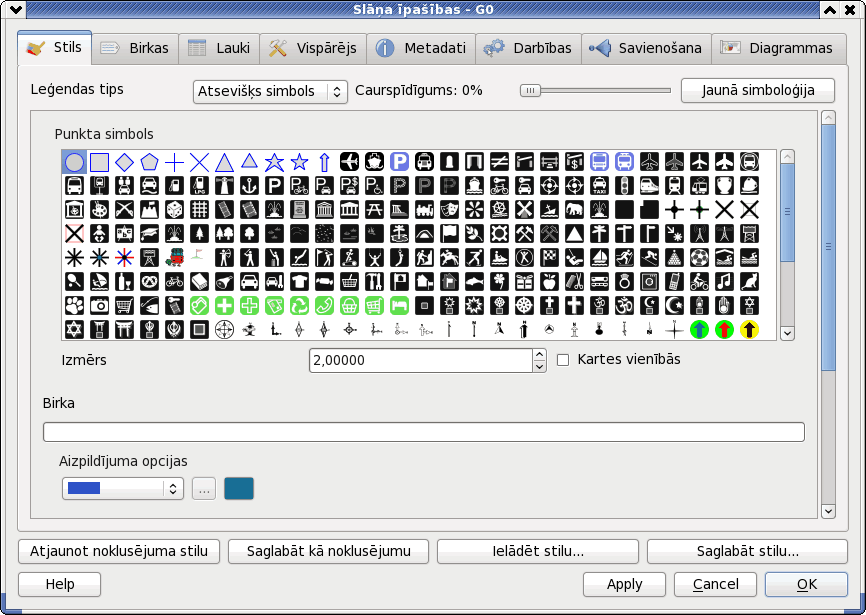The height and width of the screenshot is (615, 866).
Task: Click Saglabāt kā noklusējumu
Action: click(329, 552)
